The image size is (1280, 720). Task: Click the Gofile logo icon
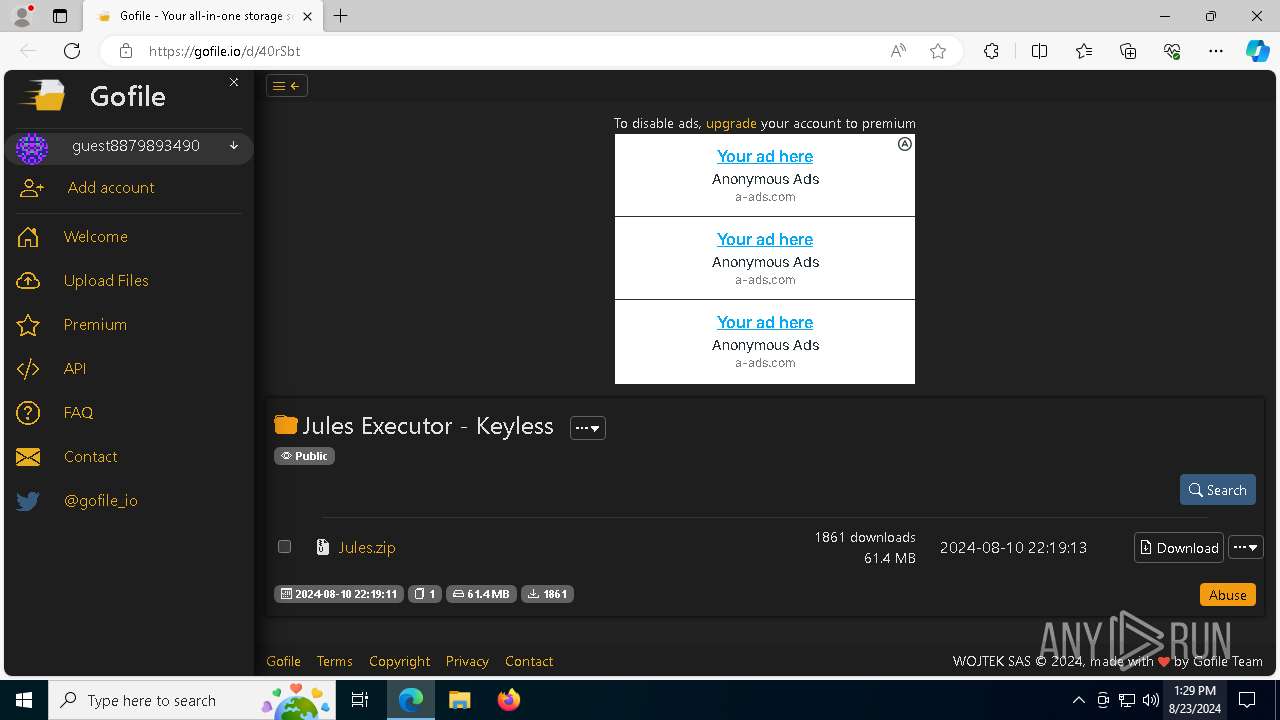point(42,96)
